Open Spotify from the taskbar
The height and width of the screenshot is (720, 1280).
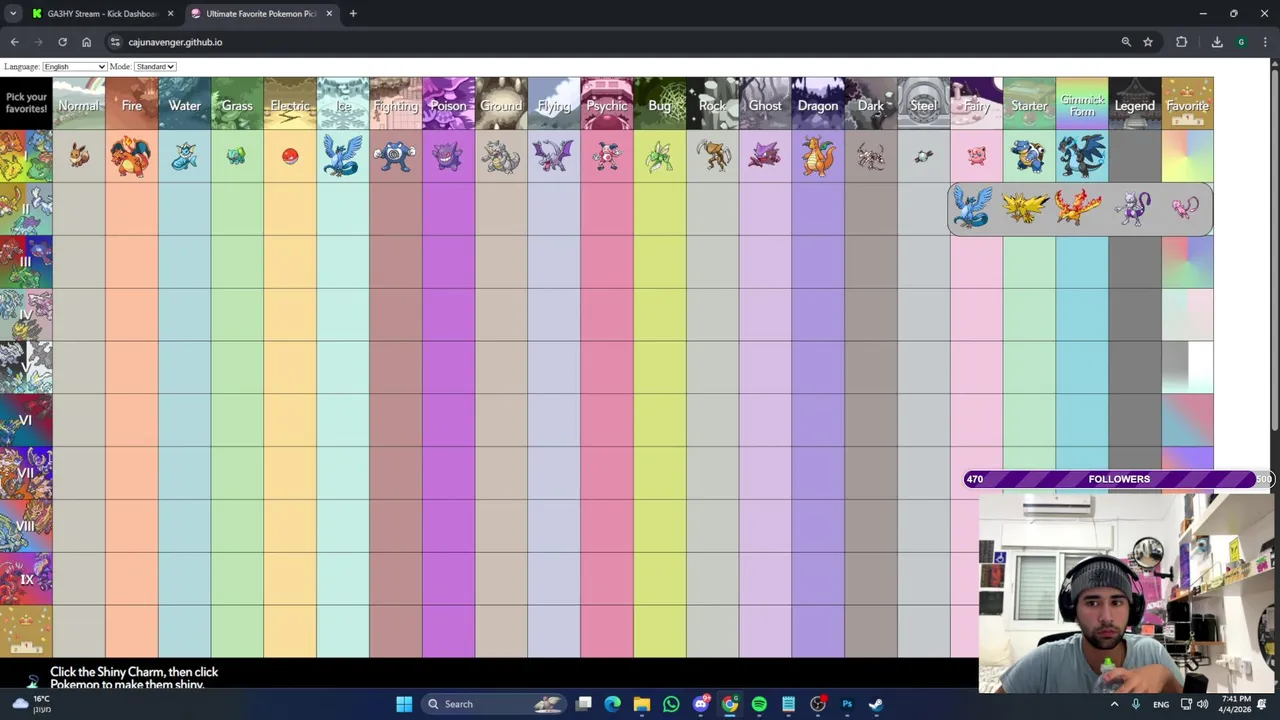click(x=759, y=704)
